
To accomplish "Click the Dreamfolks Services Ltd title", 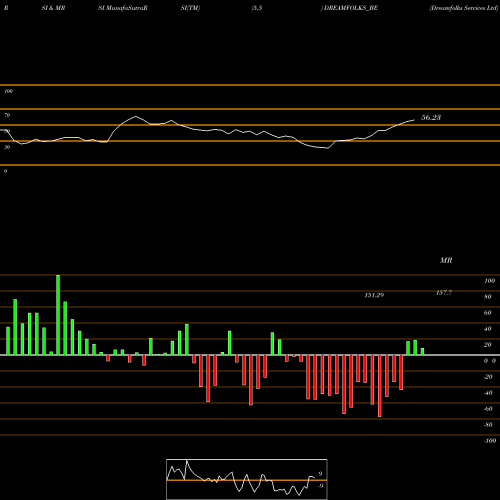I will click(x=464, y=8).
